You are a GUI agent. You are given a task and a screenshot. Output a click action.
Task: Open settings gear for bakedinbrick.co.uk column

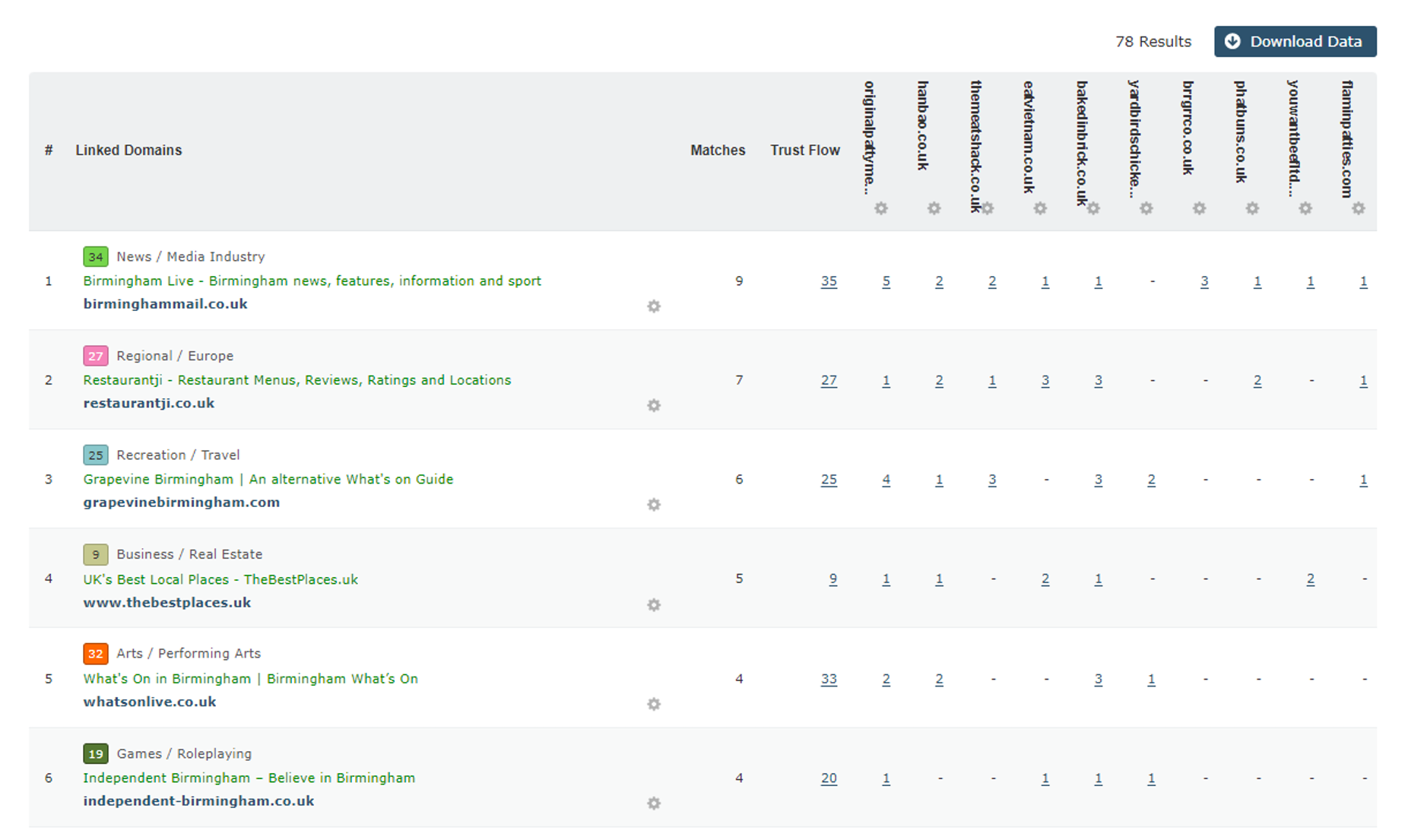1093,208
